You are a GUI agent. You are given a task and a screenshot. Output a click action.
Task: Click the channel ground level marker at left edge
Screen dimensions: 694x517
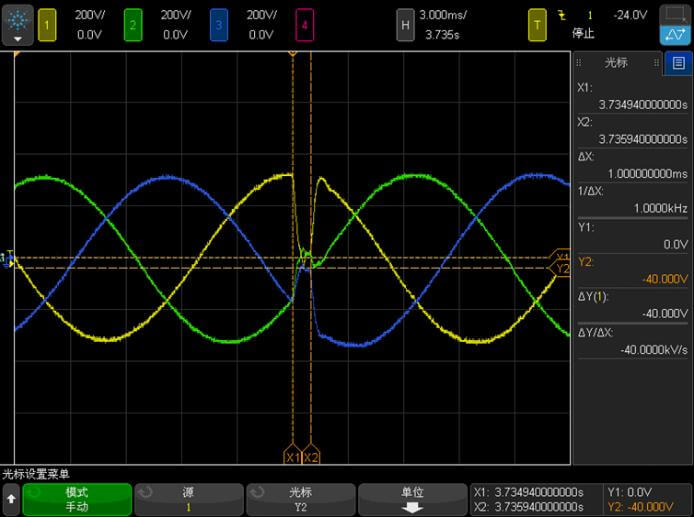8,259
